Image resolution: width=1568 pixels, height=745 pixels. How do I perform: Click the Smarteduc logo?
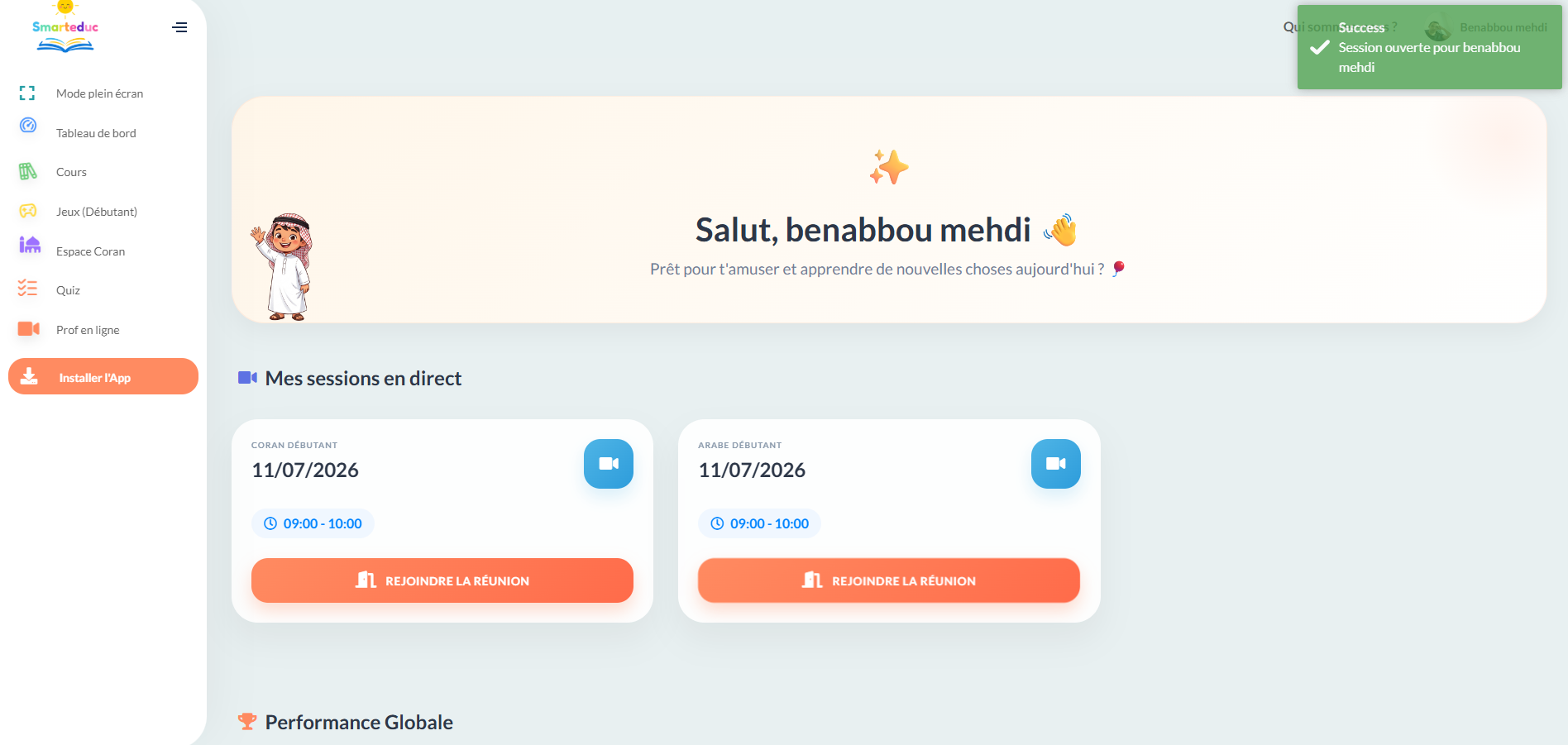(65, 27)
